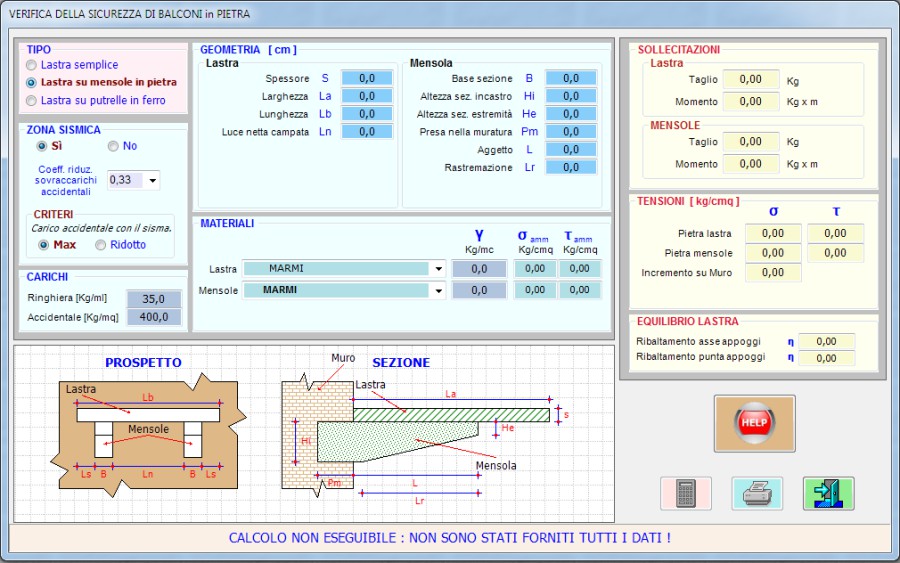
Task: Click Pietra lastra σ tension value
Action: (773, 233)
